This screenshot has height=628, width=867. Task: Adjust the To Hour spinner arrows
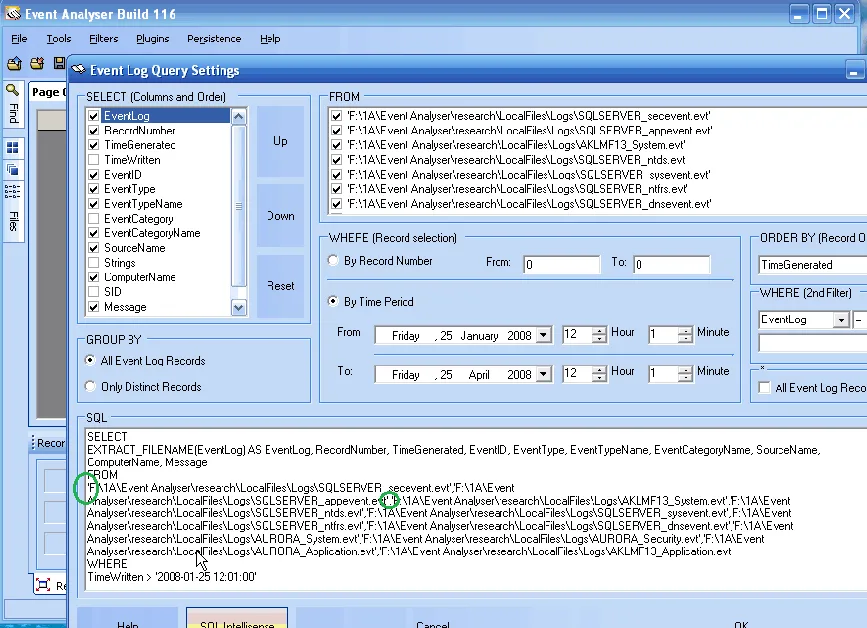tap(599, 374)
